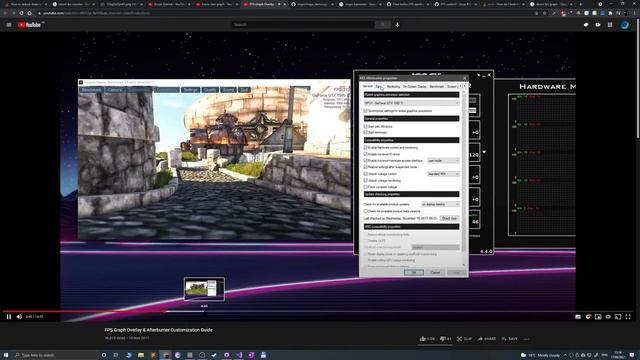
Task: Click the taskbar weather widget
Action: pos(540,355)
